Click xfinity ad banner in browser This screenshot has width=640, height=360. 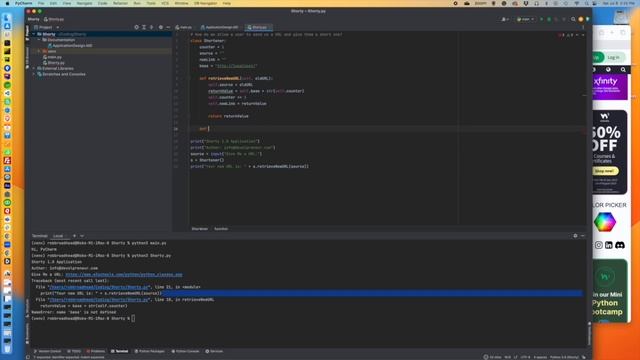610,87
